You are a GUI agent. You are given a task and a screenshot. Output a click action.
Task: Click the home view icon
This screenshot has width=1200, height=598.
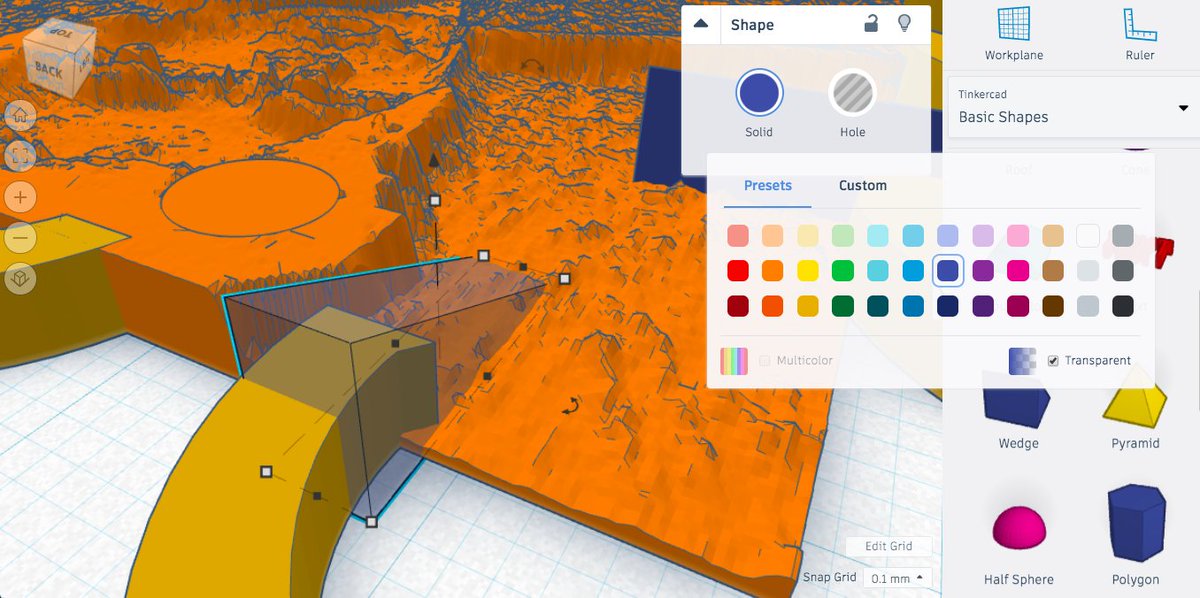[19, 115]
